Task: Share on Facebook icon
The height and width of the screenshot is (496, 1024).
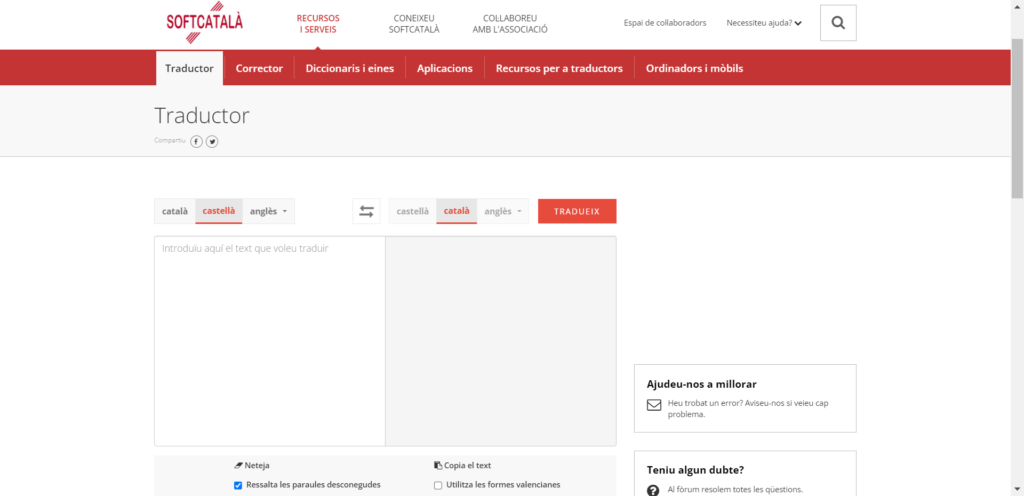Action: [197, 141]
